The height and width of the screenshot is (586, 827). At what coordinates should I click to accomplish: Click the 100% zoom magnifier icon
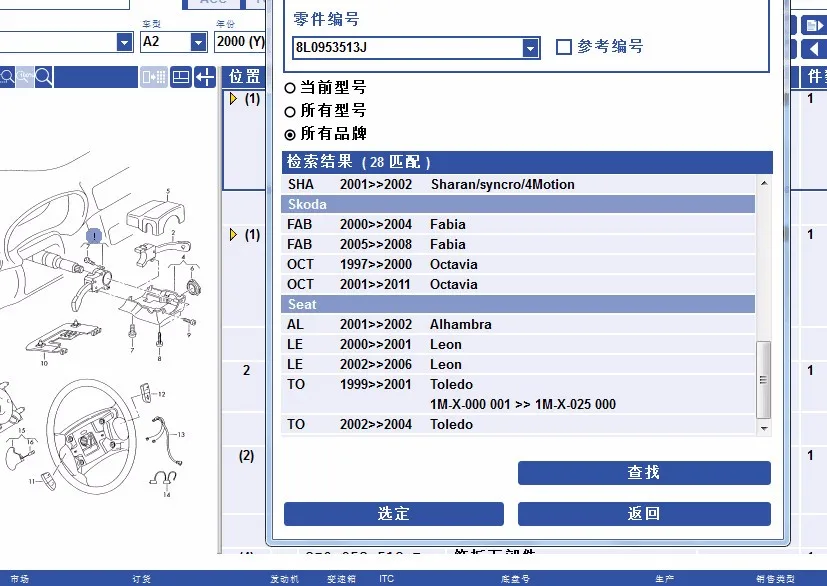pos(25,77)
